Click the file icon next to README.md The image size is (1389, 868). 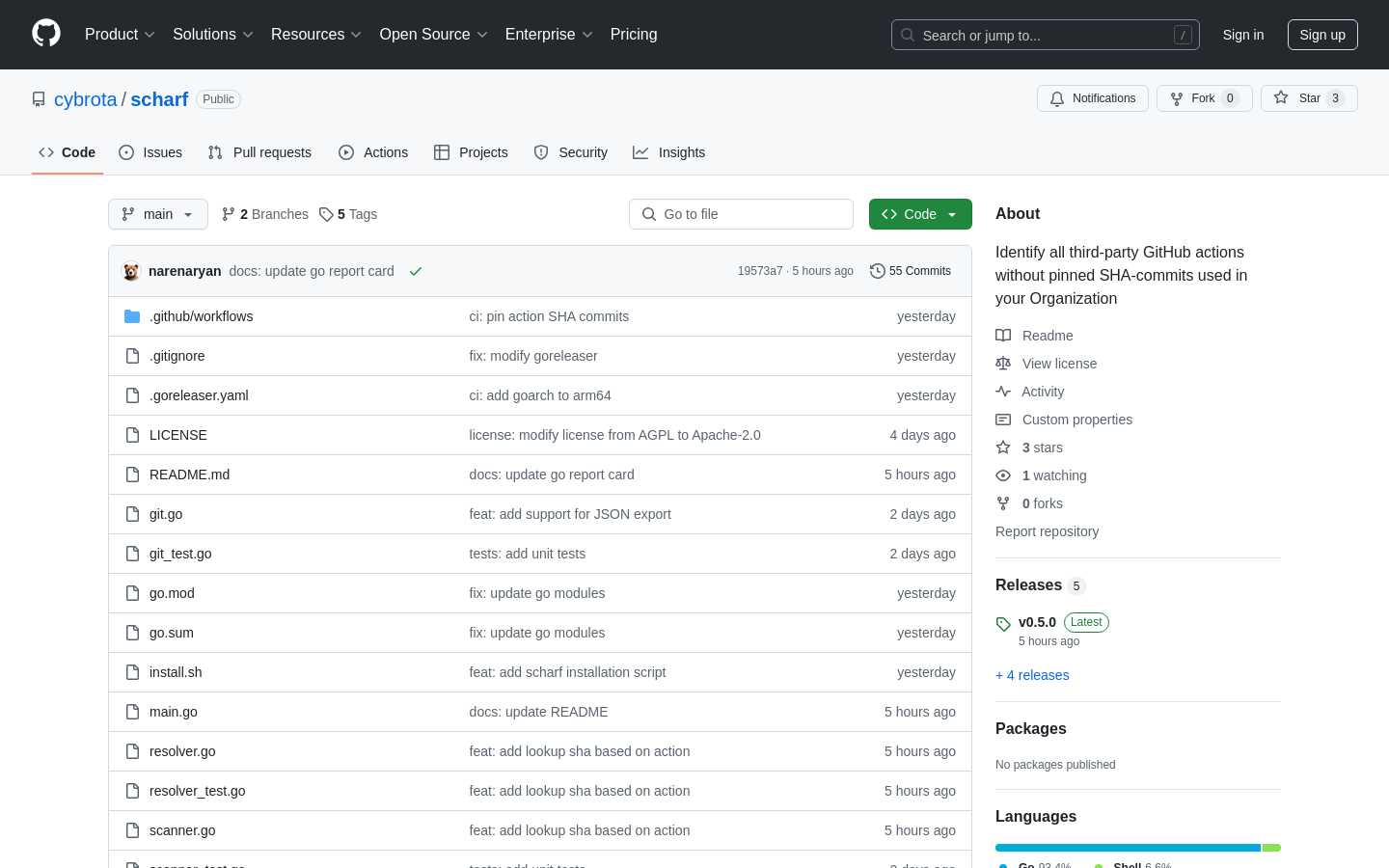(132, 475)
